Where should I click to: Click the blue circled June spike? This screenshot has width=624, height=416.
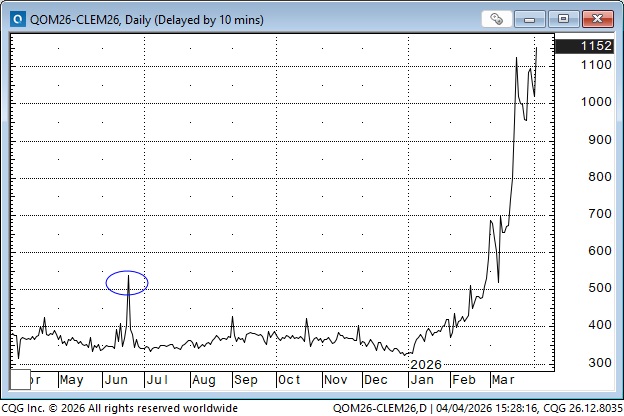click(127, 283)
